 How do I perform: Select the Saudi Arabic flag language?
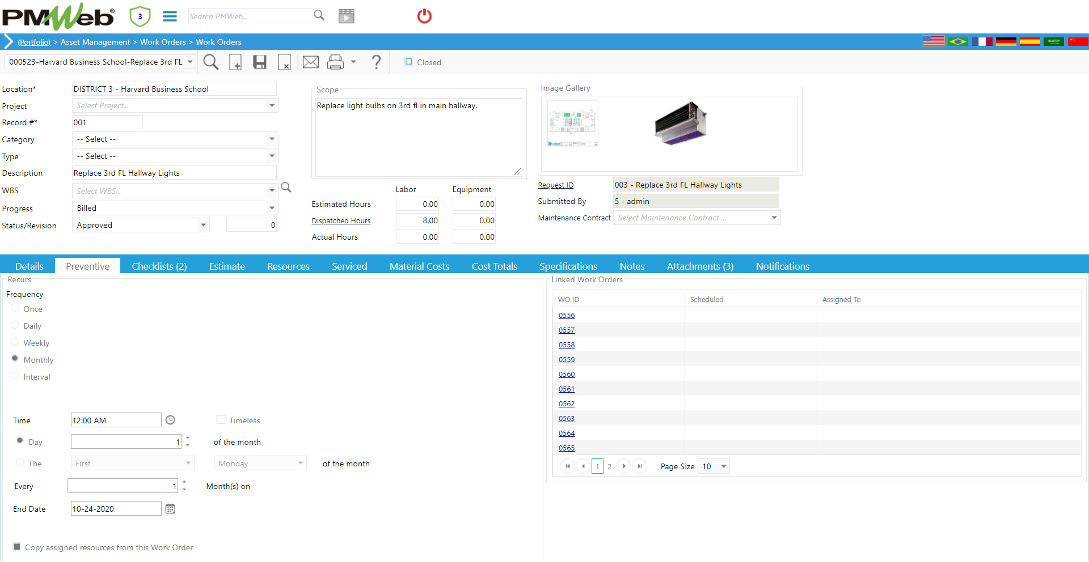[1054, 42]
